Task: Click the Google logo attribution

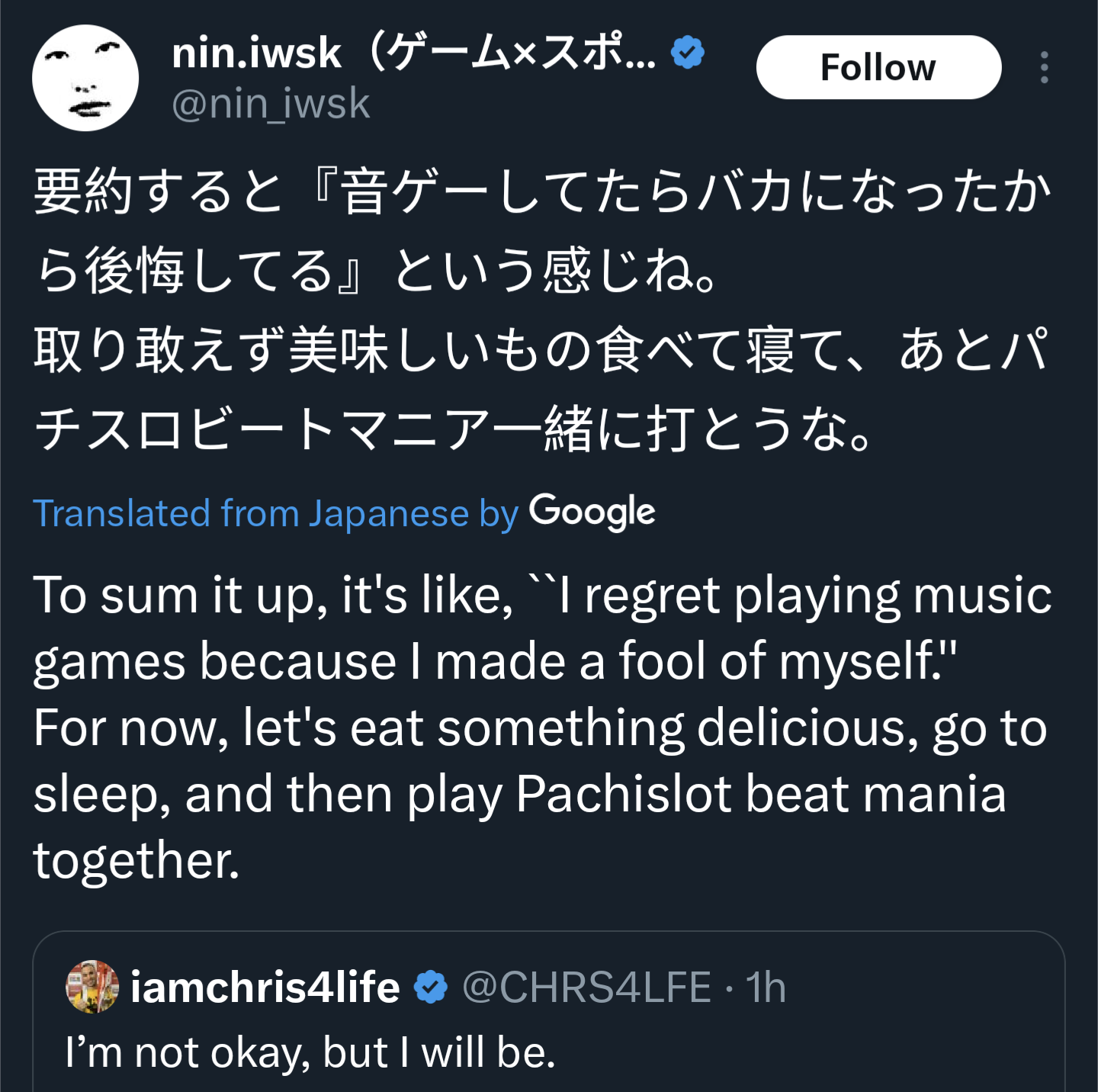Action: (592, 512)
